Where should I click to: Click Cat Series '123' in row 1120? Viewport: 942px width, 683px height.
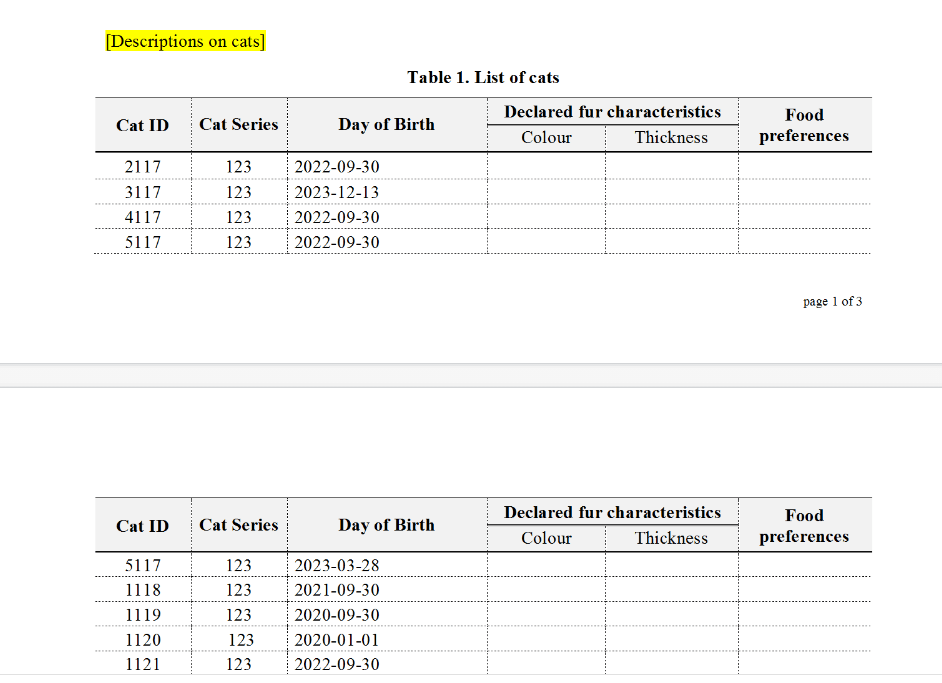click(x=241, y=640)
